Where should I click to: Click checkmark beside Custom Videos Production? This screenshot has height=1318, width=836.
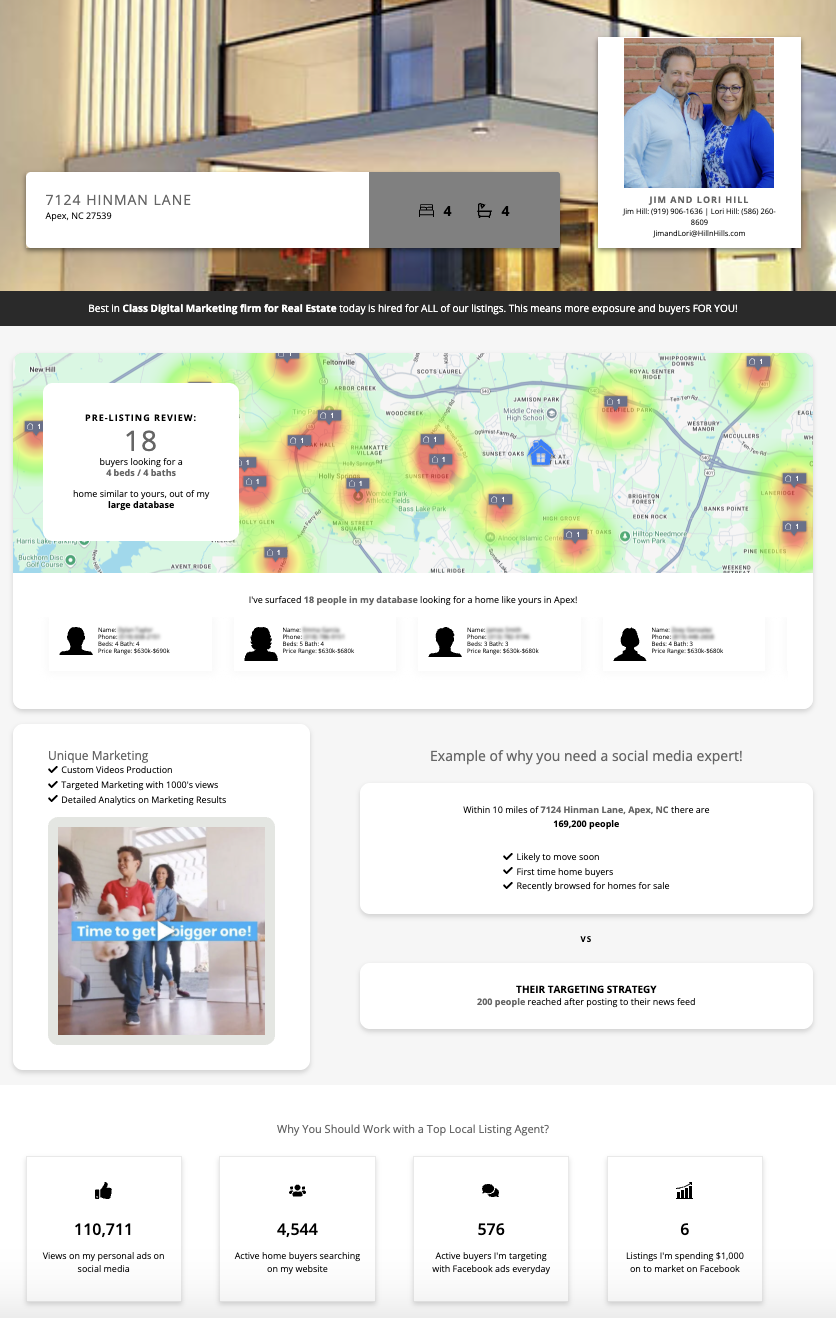53,770
